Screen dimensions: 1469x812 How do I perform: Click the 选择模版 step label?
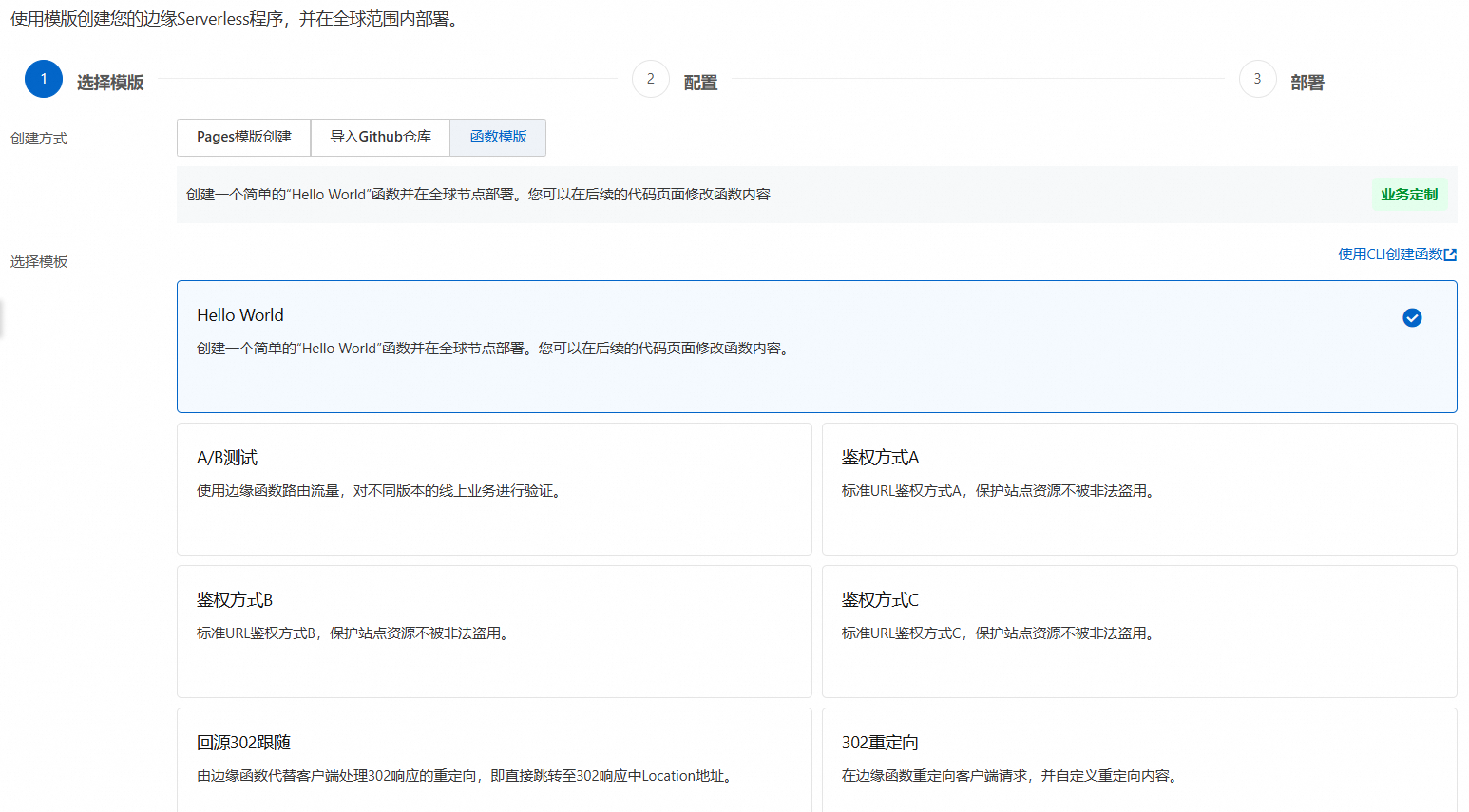point(110,83)
